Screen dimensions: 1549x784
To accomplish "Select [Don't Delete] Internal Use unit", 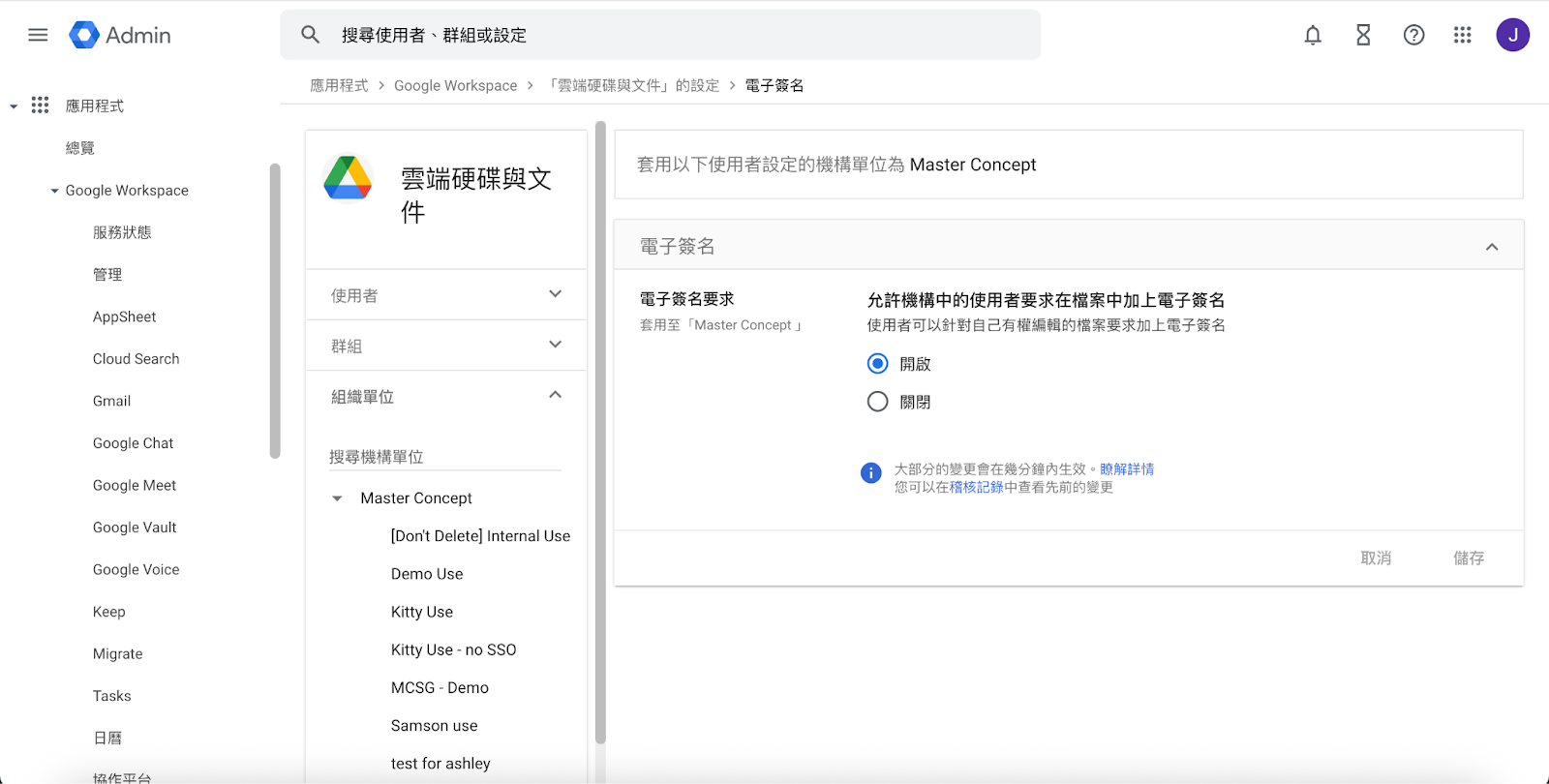I will 480,536.
